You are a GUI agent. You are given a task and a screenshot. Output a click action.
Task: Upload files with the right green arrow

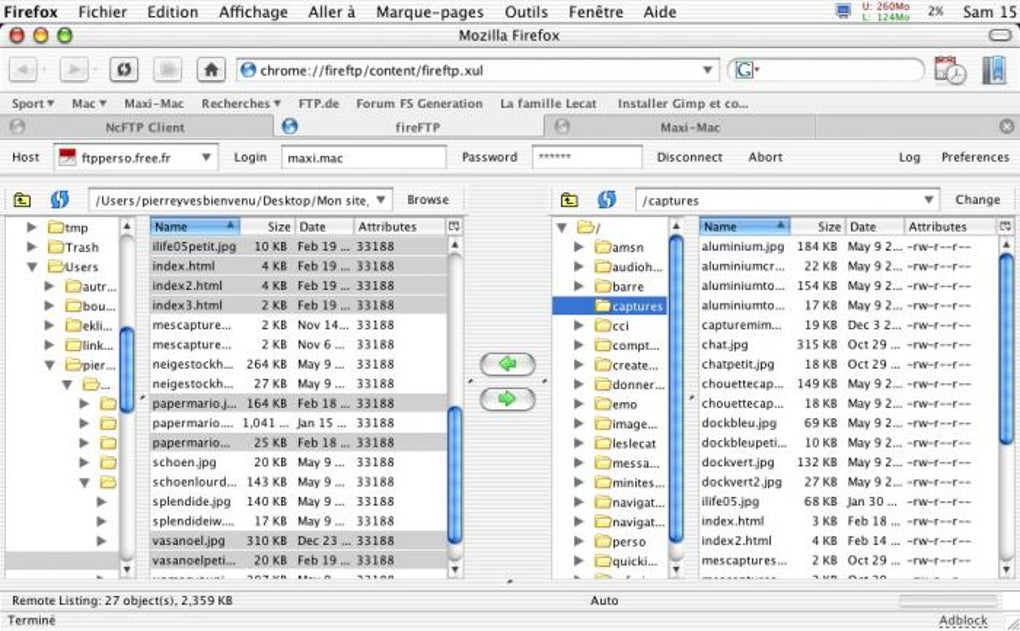tap(507, 399)
